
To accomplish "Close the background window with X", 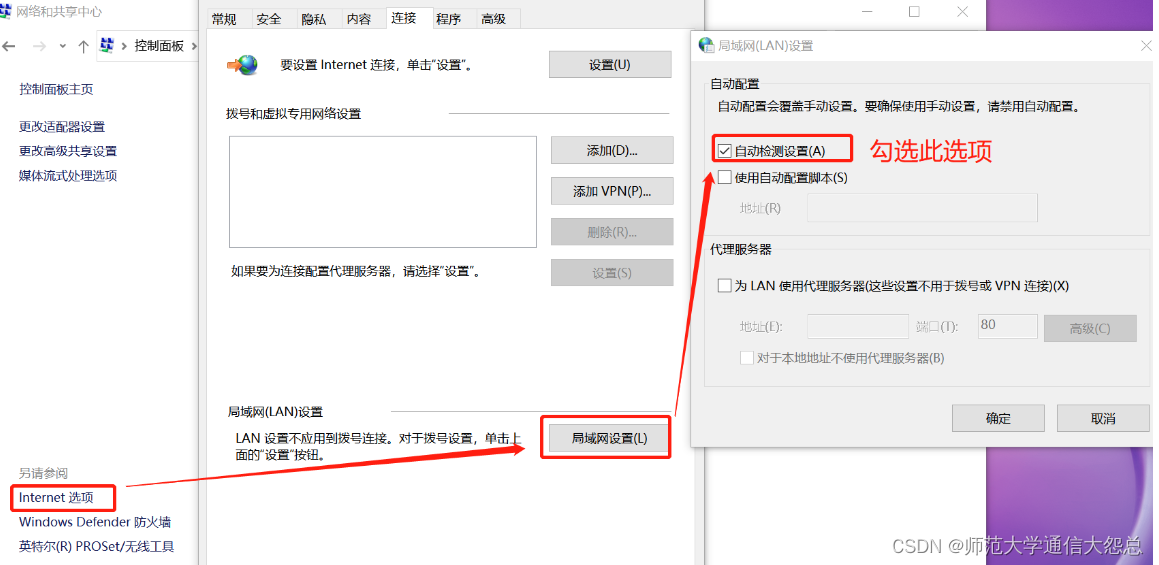I will (962, 11).
